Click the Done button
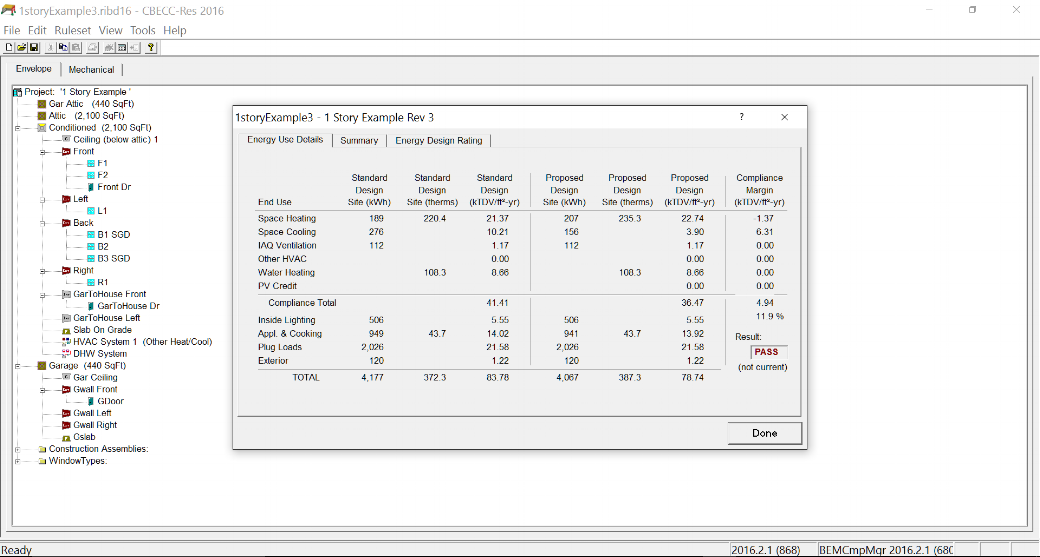The image size is (1040, 557). [765, 433]
